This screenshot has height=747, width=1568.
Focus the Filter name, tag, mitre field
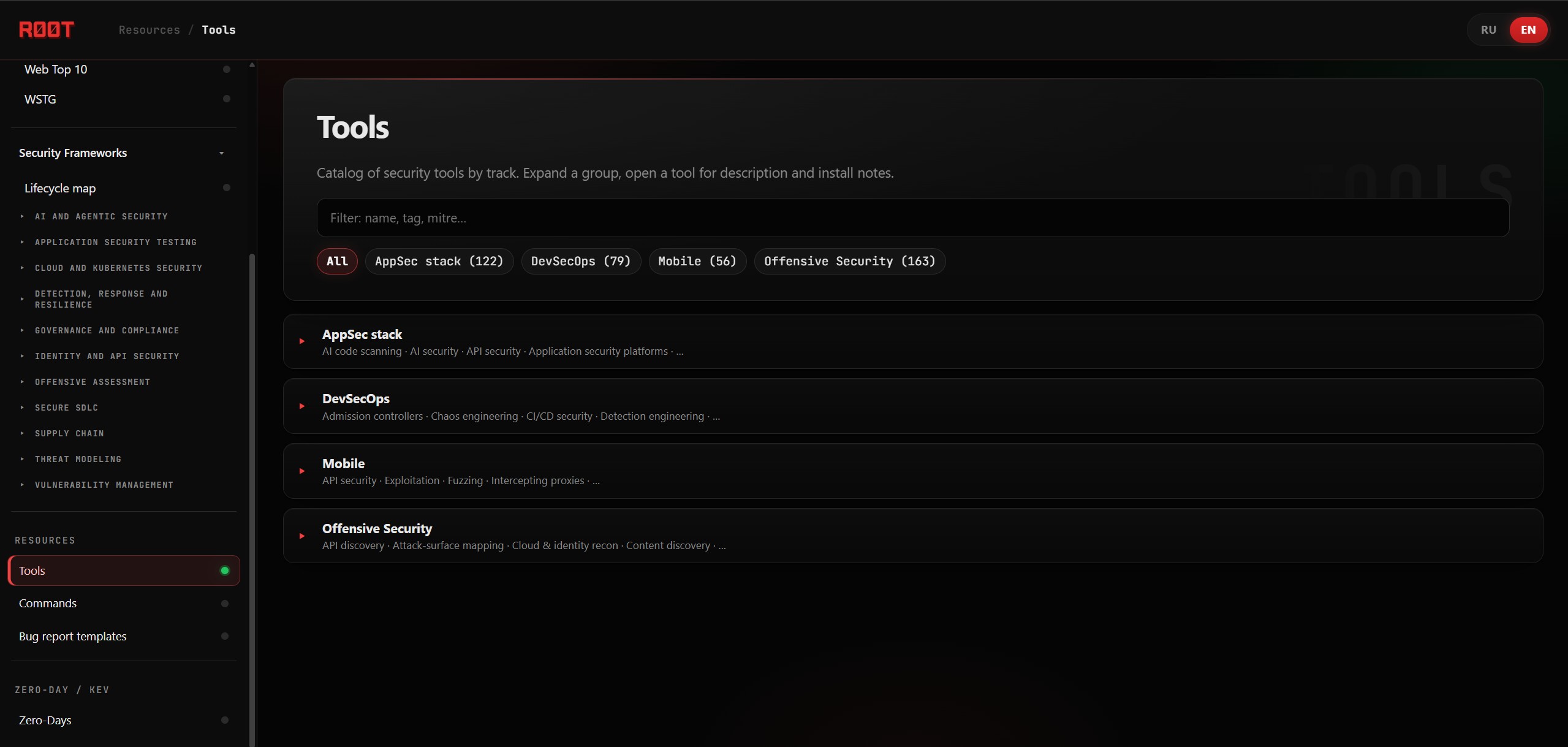tap(913, 218)
